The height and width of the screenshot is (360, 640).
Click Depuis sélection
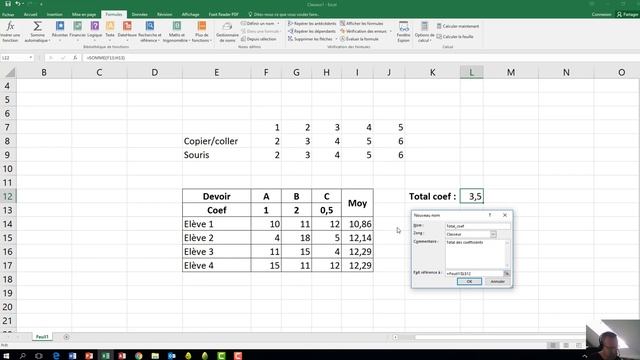[x=259, y=39]
